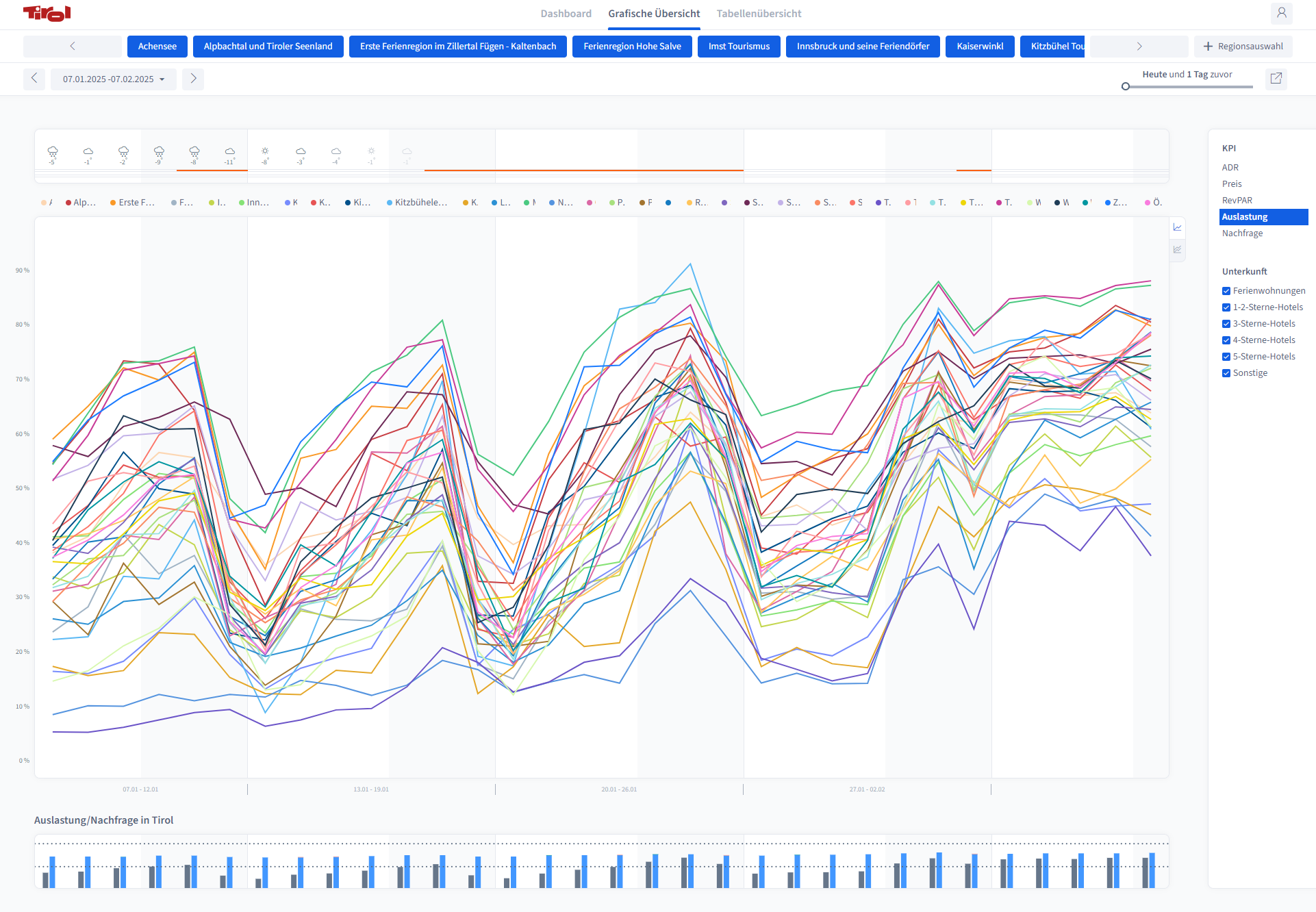
Task: Select the Nachfrage KPI
Action: click(x=1242, y=233)
